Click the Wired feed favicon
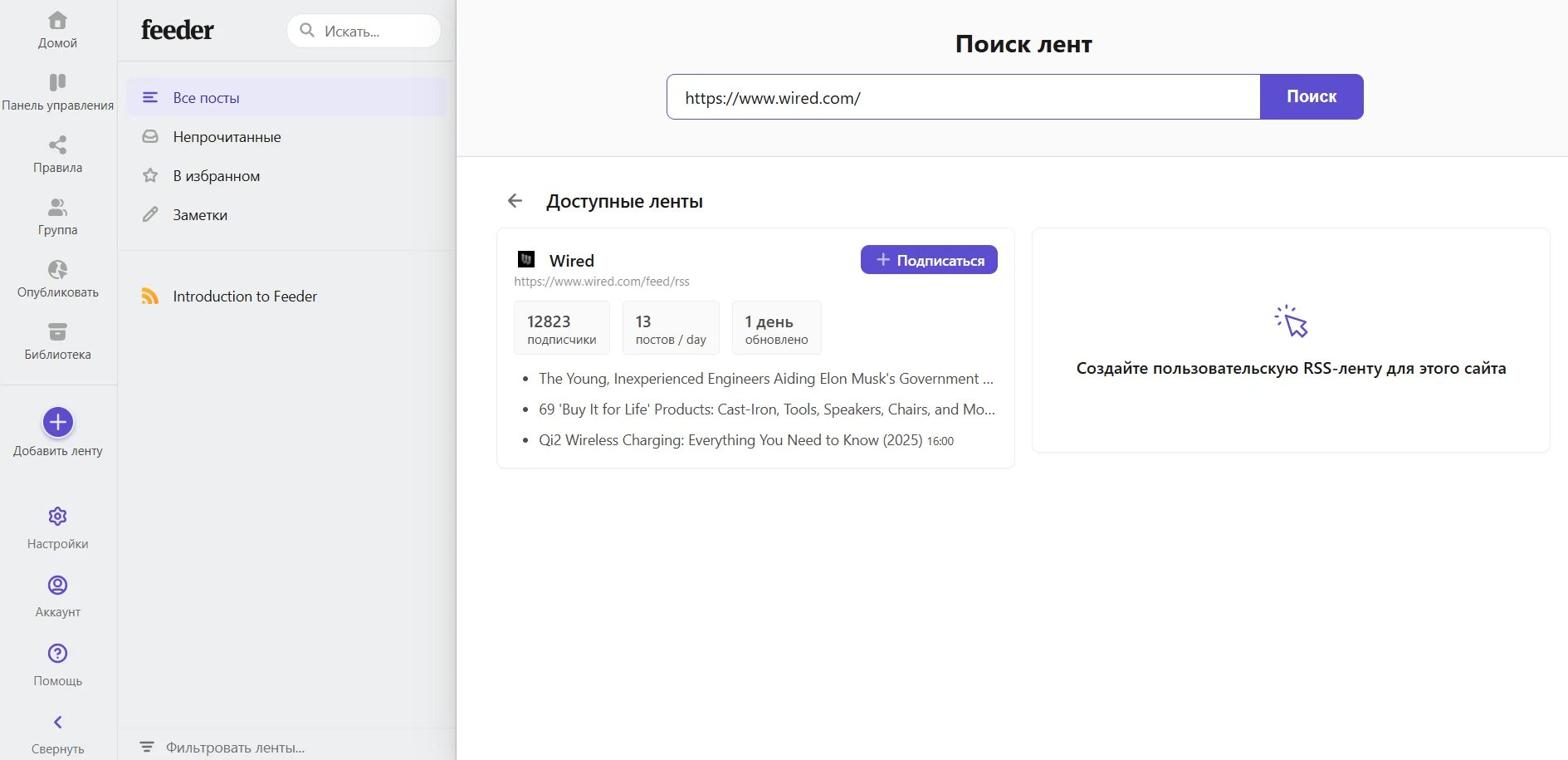Screen dimensions: 1568x760 (x=526, y=259)
